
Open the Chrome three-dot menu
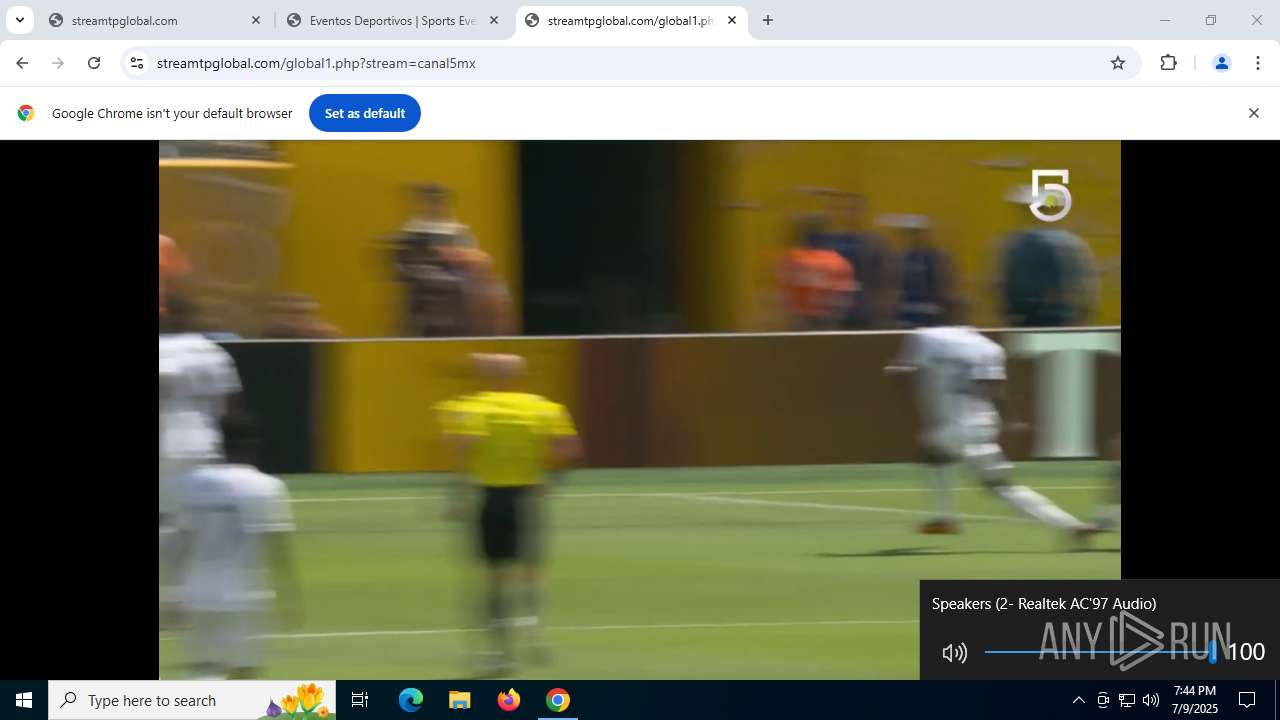[1258, 63]
